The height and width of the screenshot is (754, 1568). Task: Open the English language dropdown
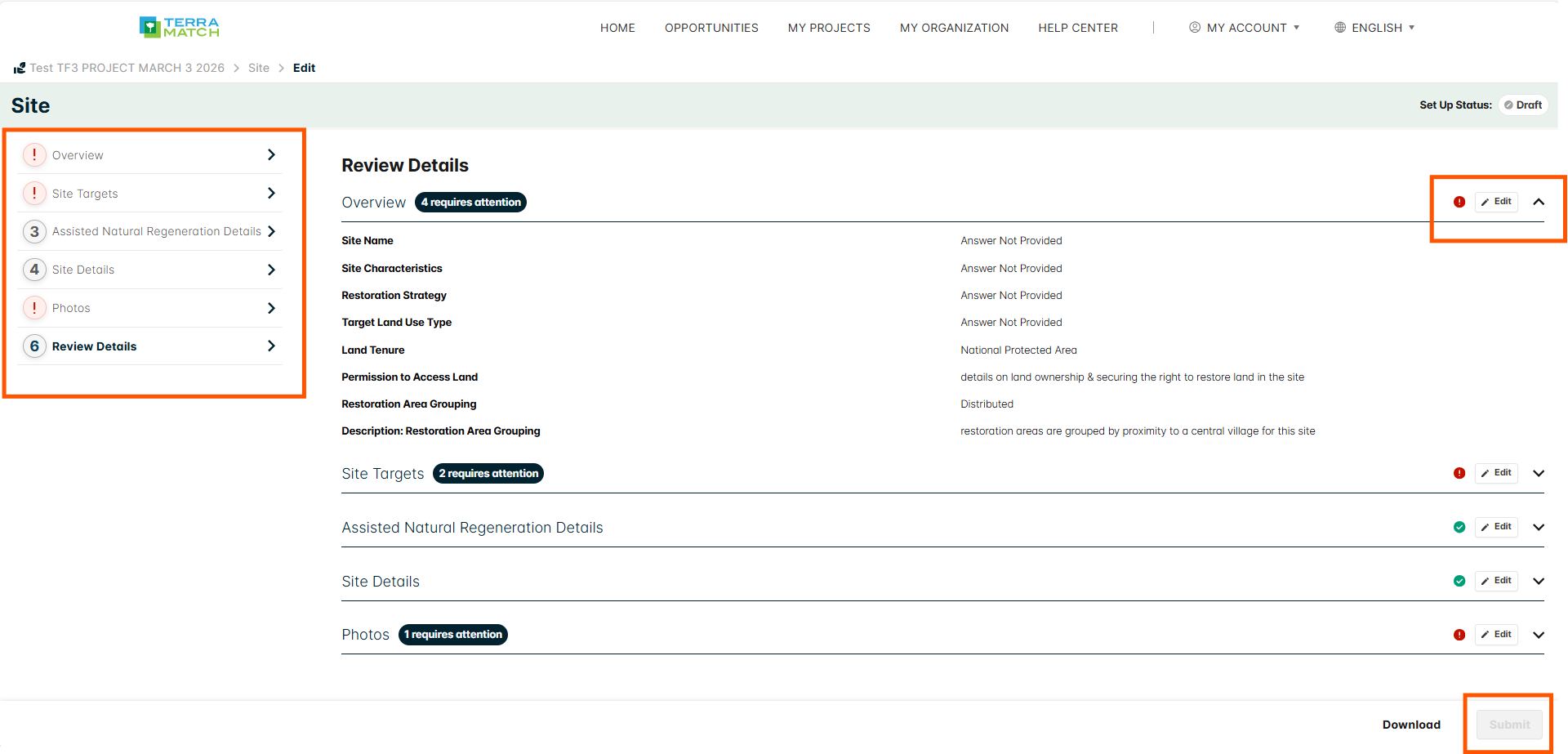pyautogui.click(x=1374, y=28)
